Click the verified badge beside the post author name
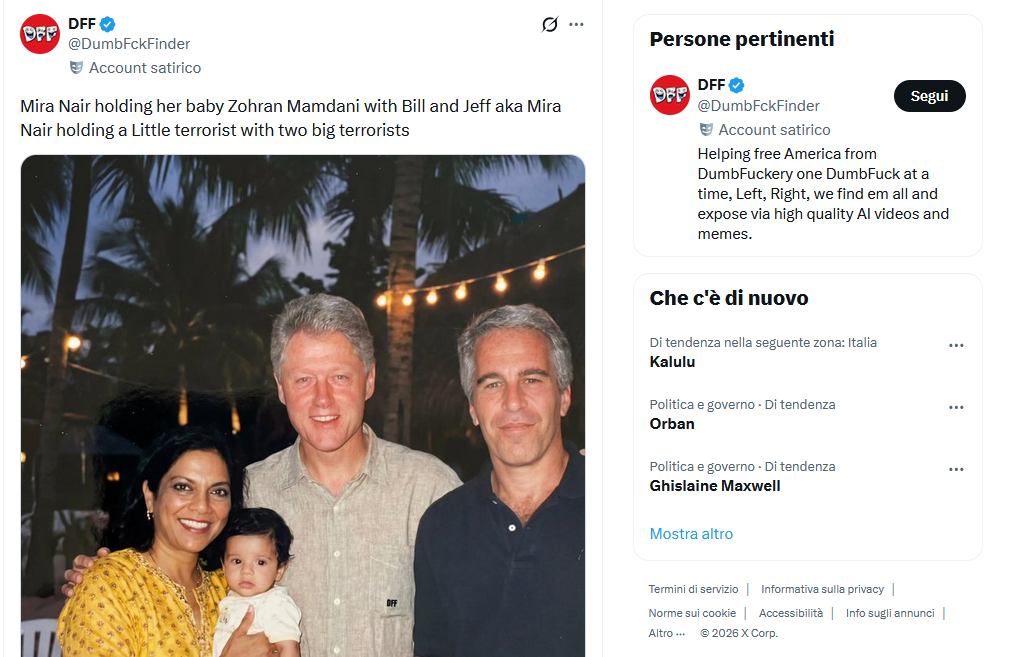Screen dimensions: 1016x657 coord(108,24)
